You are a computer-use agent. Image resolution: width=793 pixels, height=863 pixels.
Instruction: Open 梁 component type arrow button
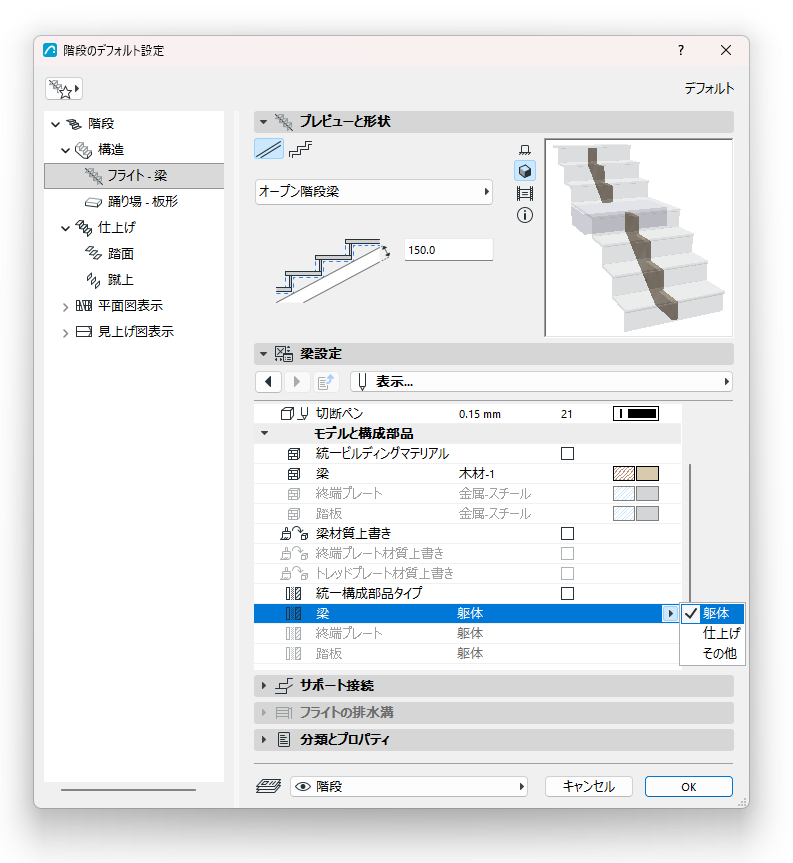(x=670, y=613)
